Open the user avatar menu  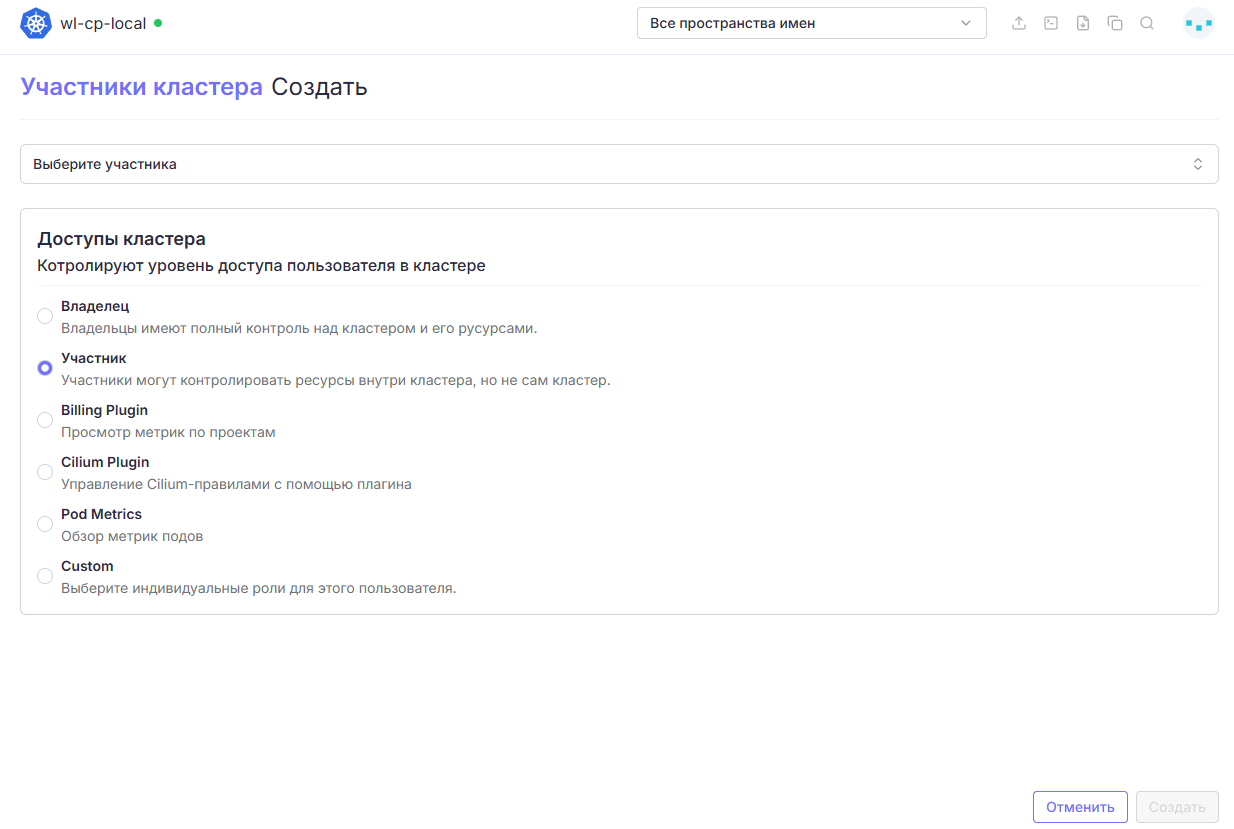pos(1198,23)
